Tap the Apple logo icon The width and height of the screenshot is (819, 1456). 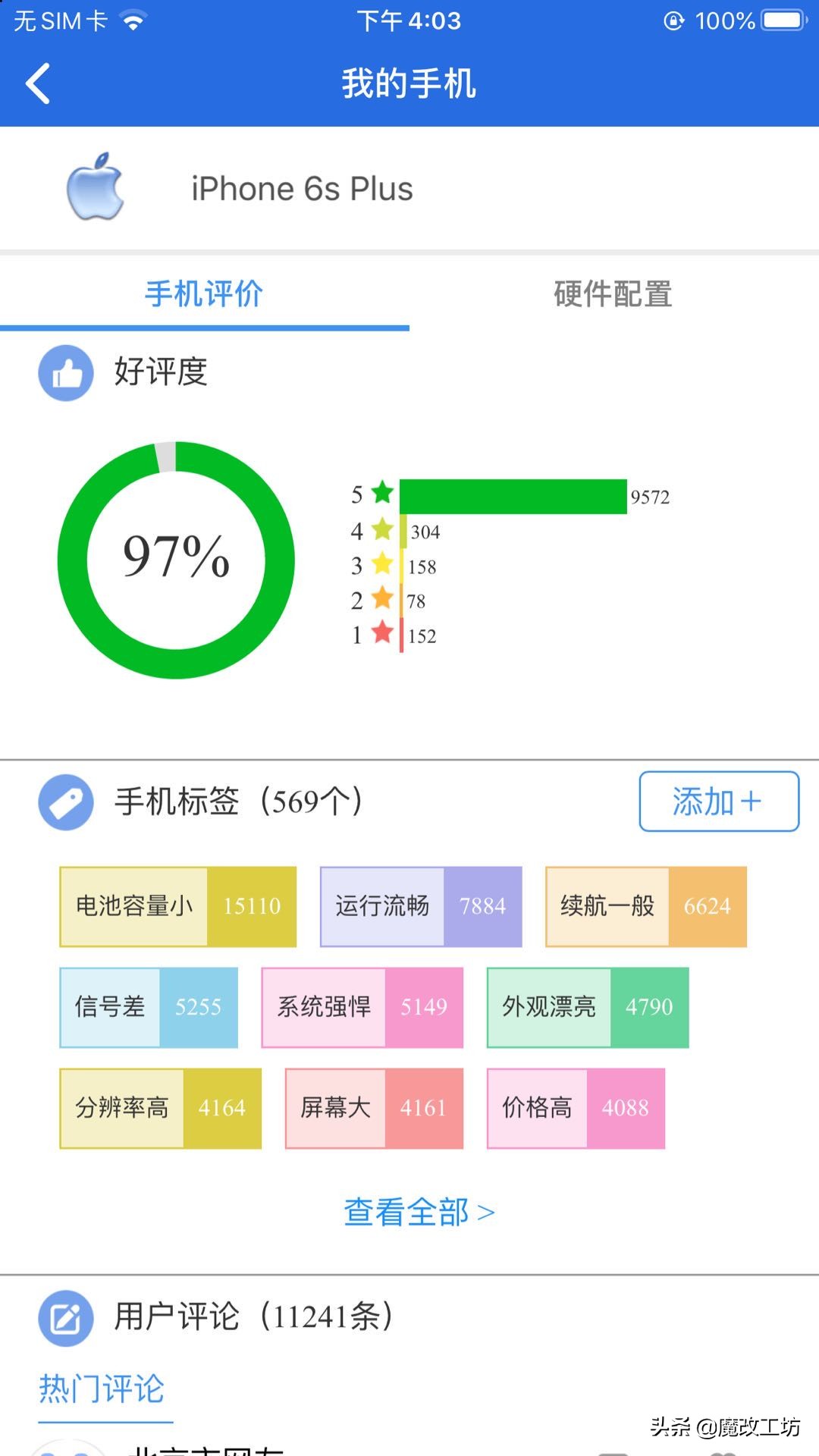[96, 187]
